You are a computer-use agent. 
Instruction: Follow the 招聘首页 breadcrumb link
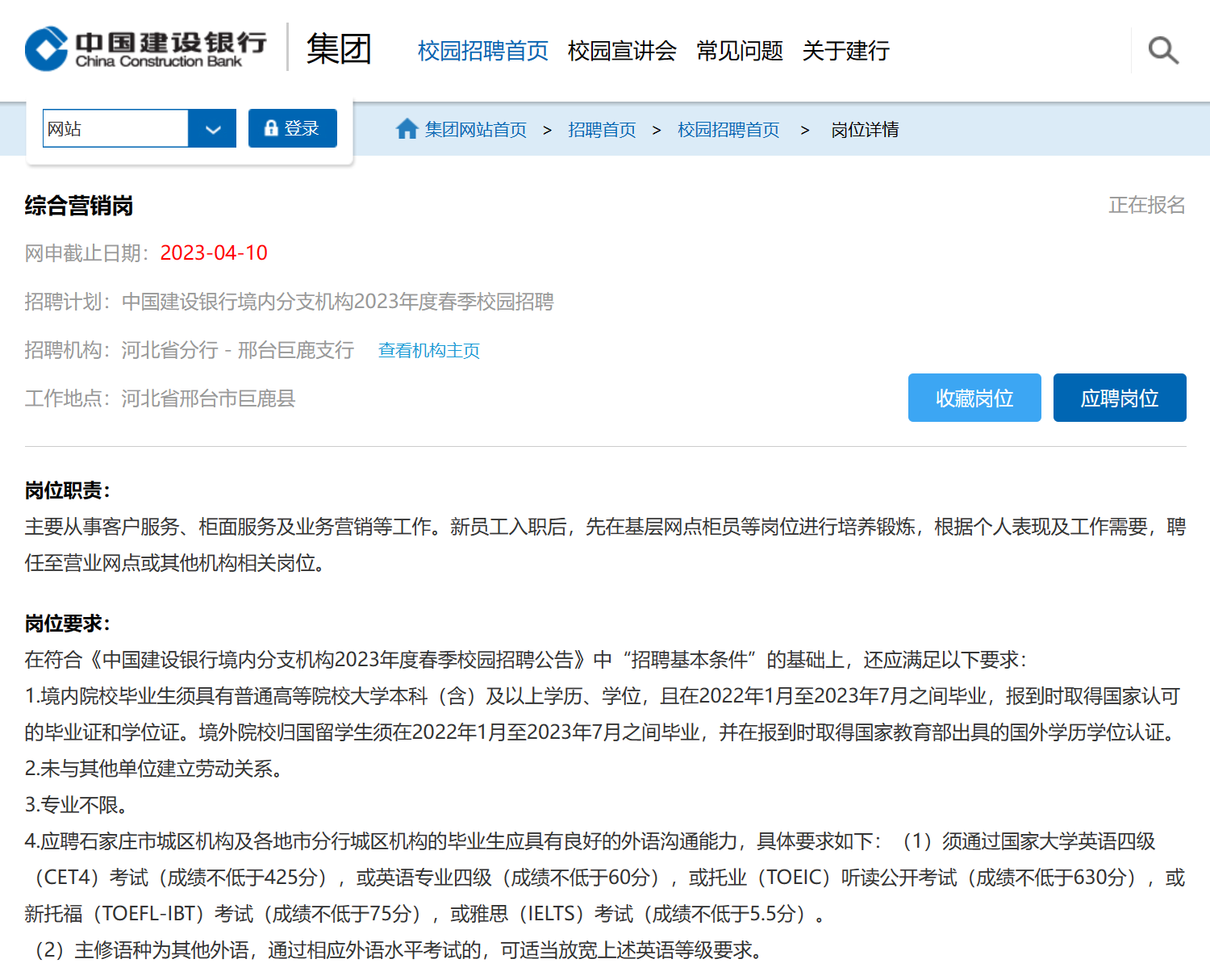[602, 130]
